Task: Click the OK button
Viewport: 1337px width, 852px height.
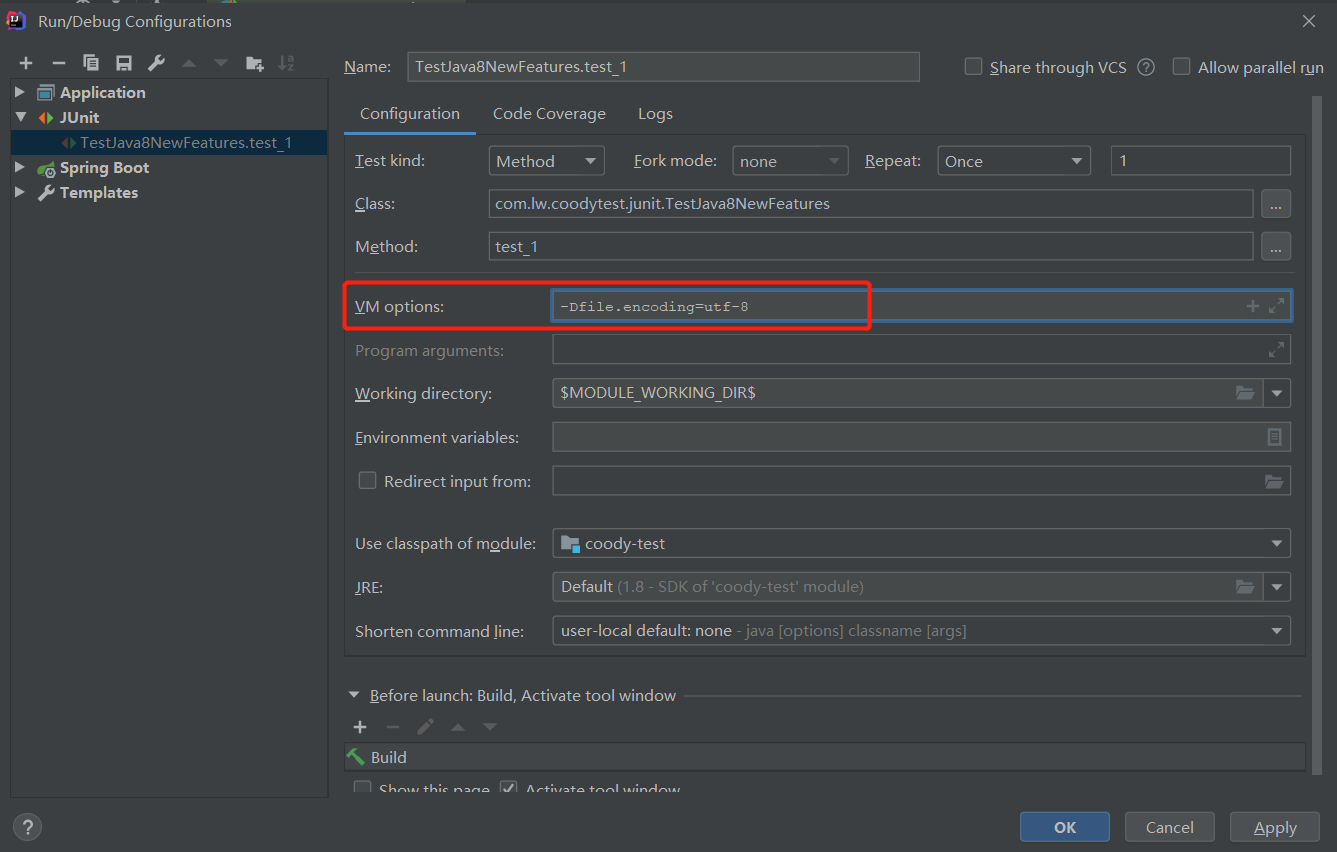Action: (x=1065, y=827)
